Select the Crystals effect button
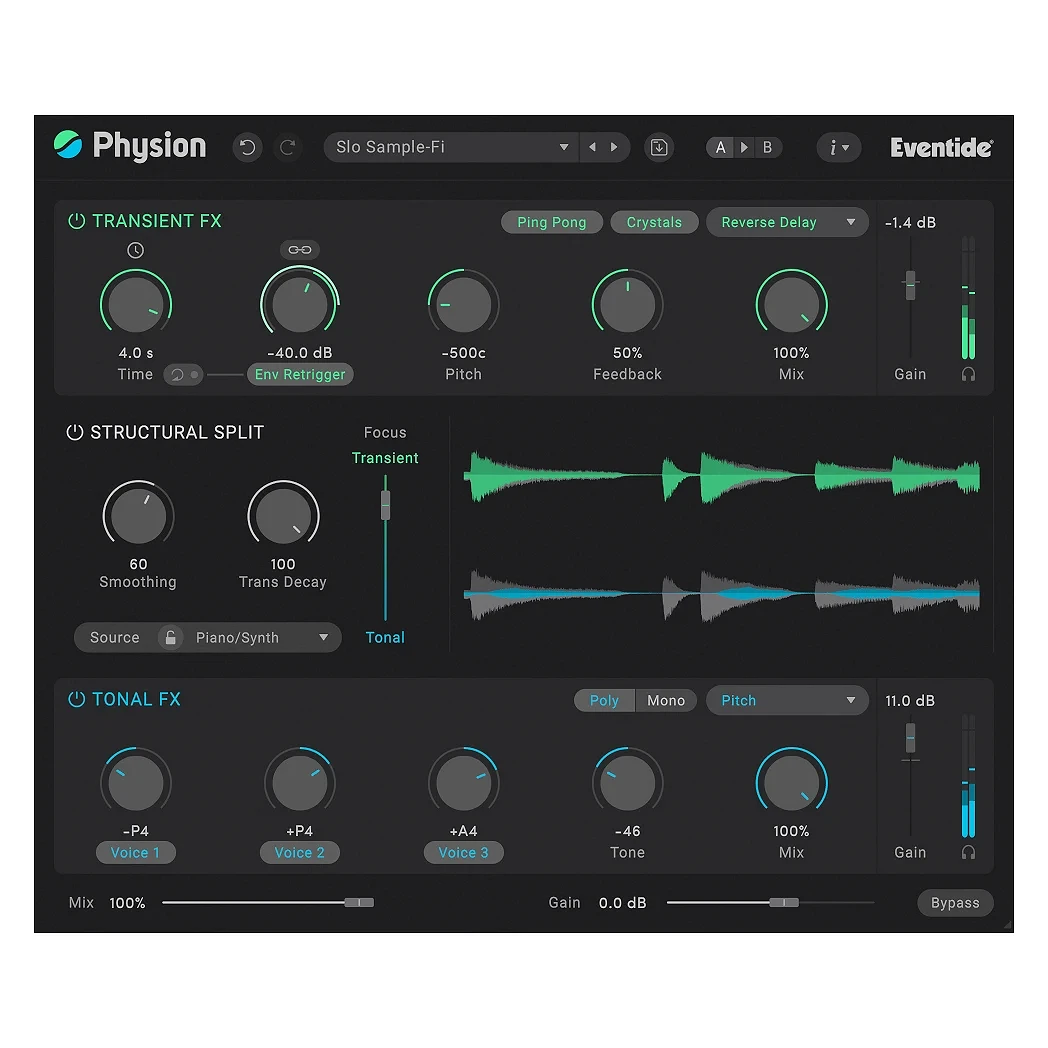 654,222
